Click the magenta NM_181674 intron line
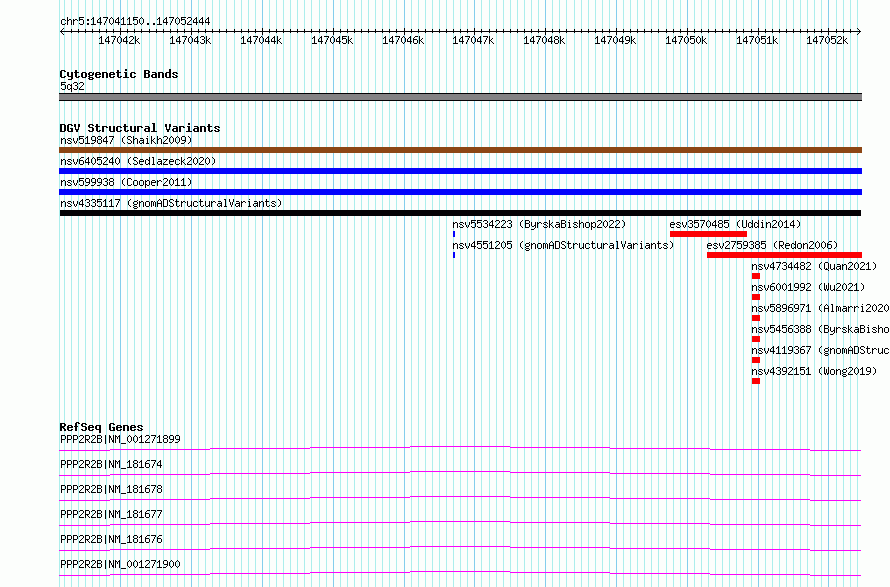Image resolution: width=890 pixels, height=587 pixels. [x=460, y=473]
